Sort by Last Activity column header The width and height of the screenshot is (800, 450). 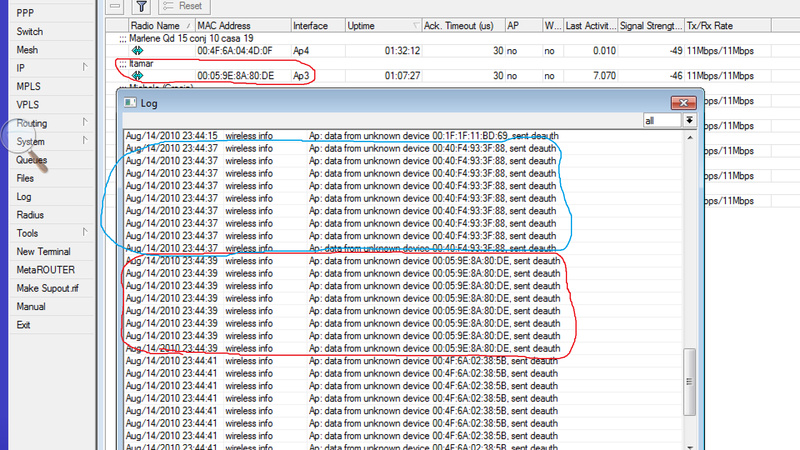click(x=590, y=26)
